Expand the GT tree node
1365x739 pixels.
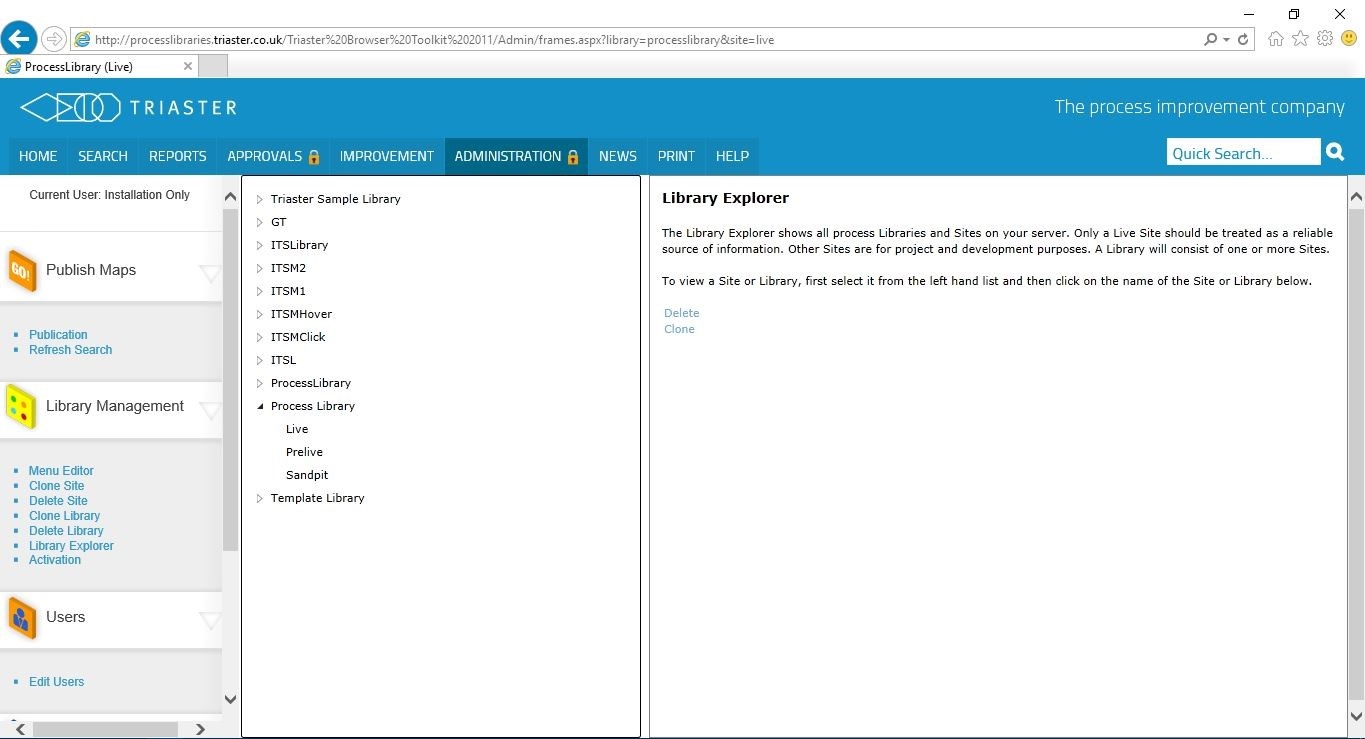point(259,222)
